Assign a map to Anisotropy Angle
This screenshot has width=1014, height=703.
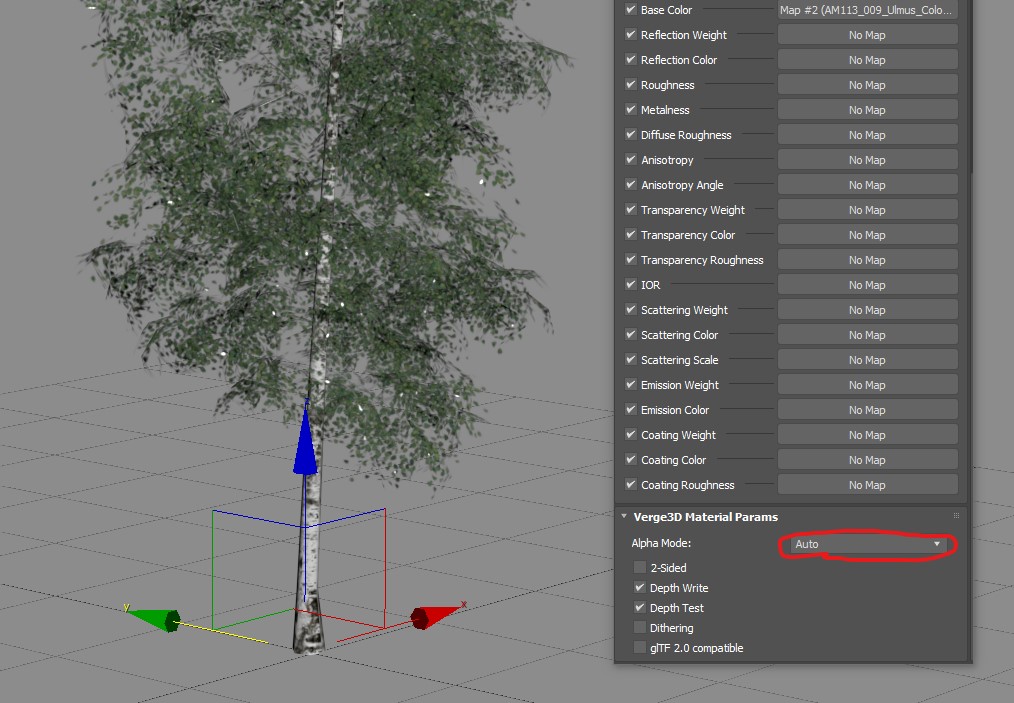pos(867,185)
